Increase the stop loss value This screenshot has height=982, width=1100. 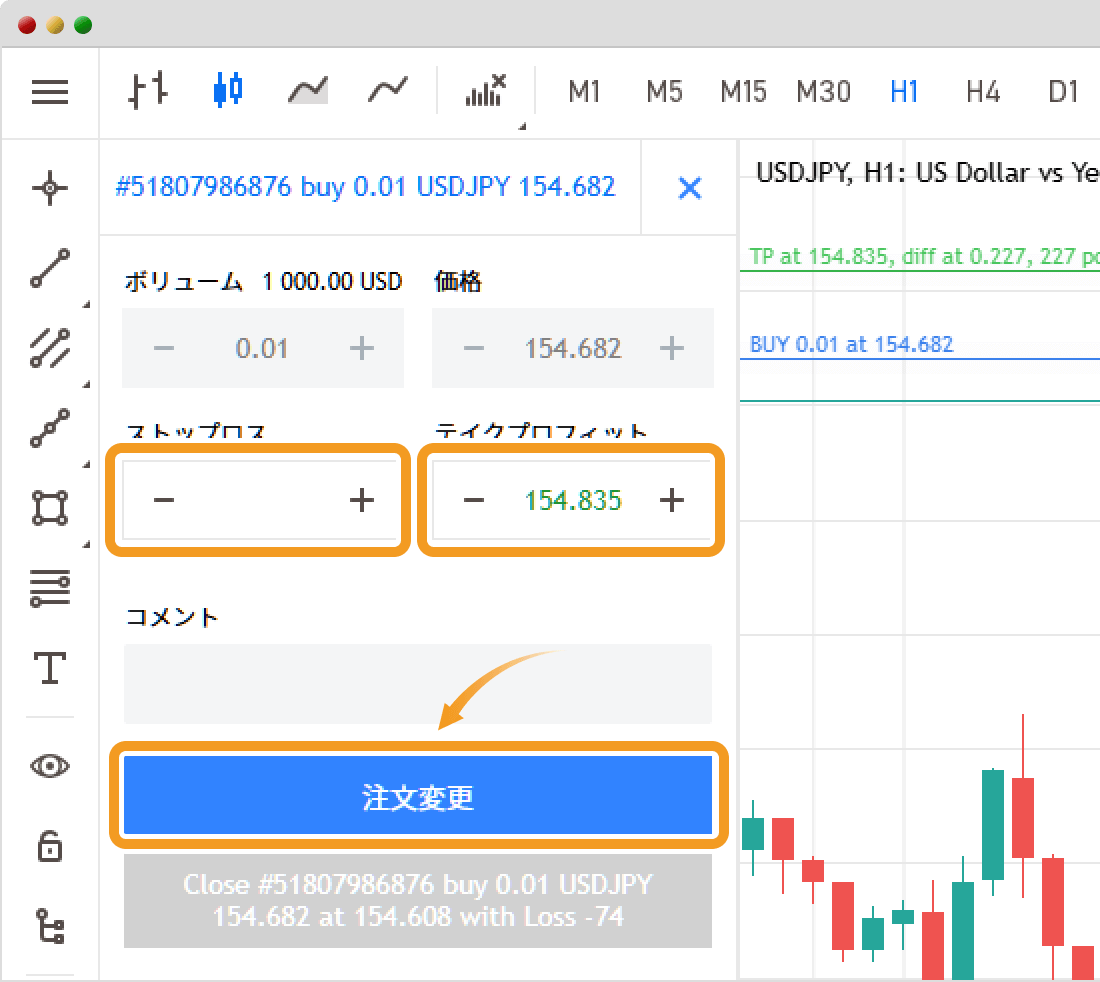click(x=362, y=500)
